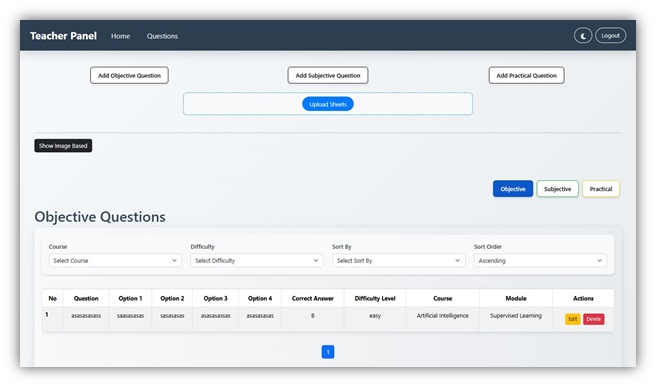Click Add Subjective Question button
This screenshot has width=656, height=387.
point(328,75)
